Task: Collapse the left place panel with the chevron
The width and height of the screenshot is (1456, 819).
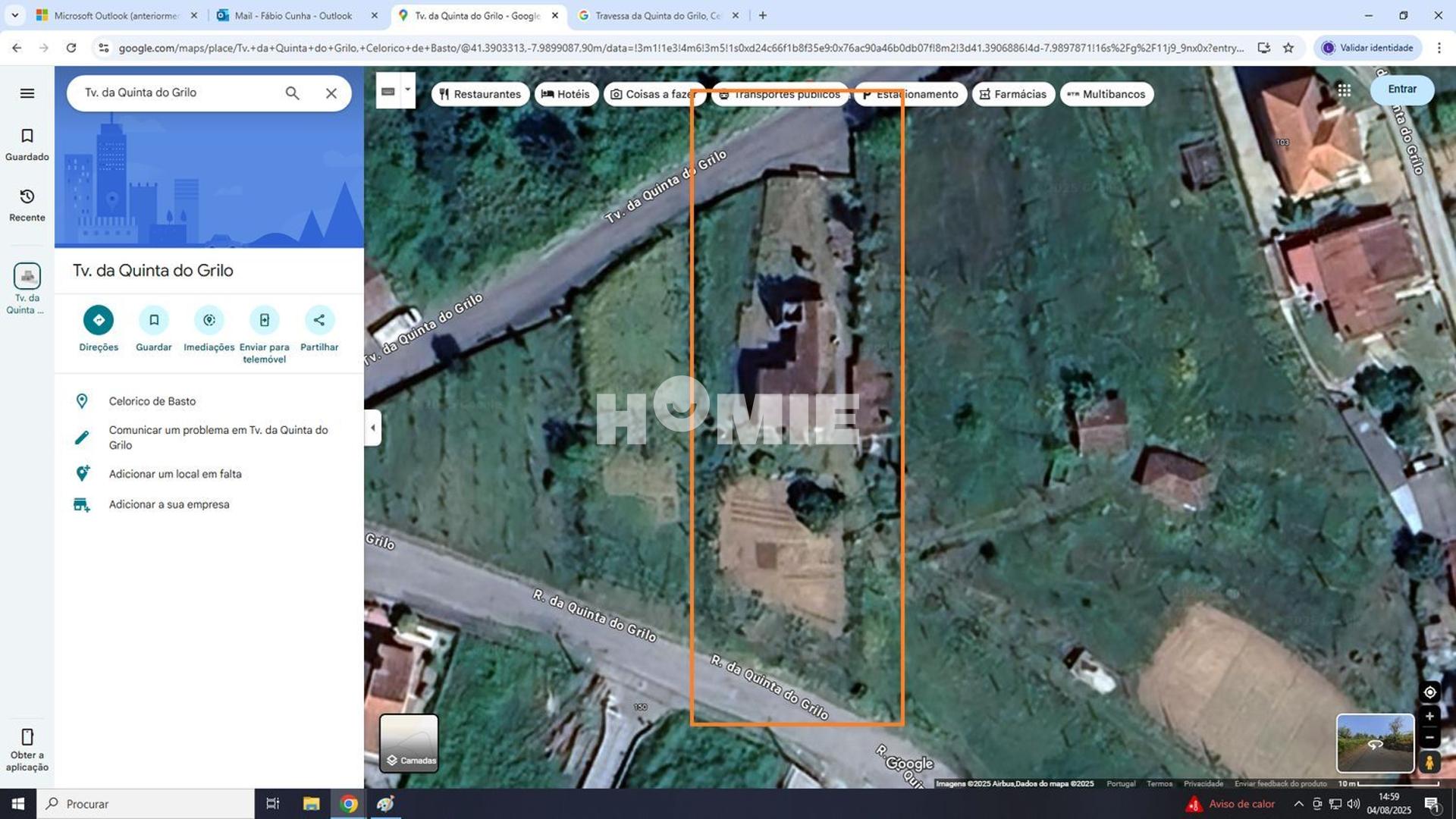Action: click(x=372, y=427)
